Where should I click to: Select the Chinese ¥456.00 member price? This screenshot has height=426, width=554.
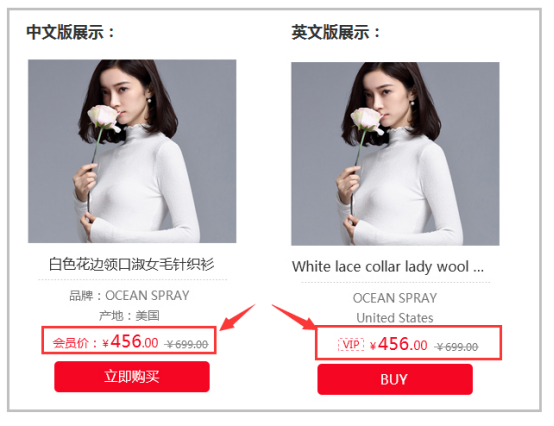pos(130,342)
